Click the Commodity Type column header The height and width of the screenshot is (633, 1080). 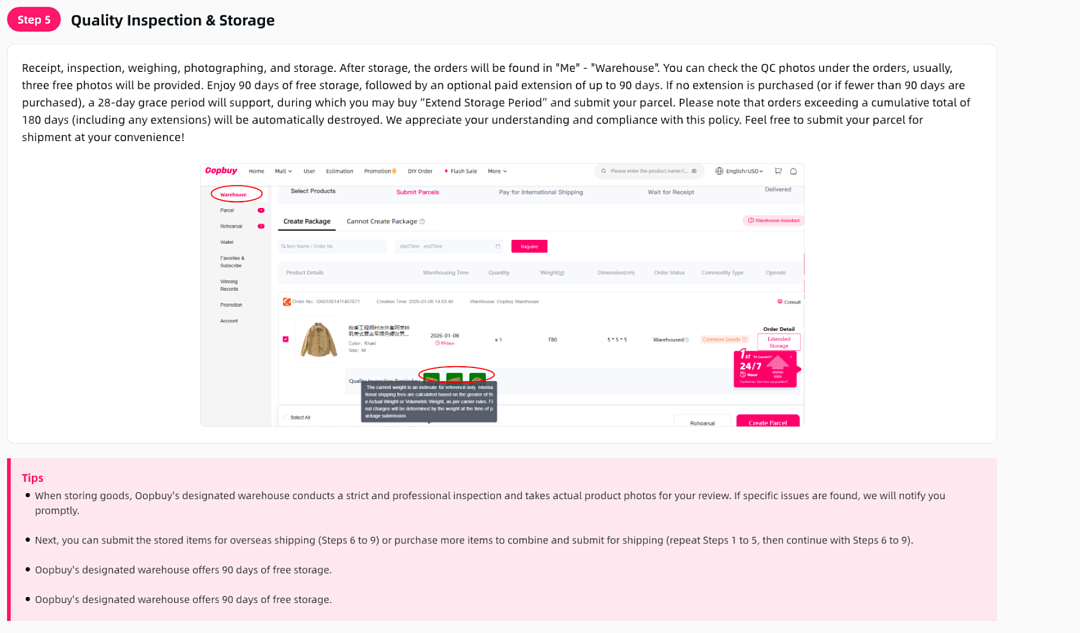[x=723, y=273]
